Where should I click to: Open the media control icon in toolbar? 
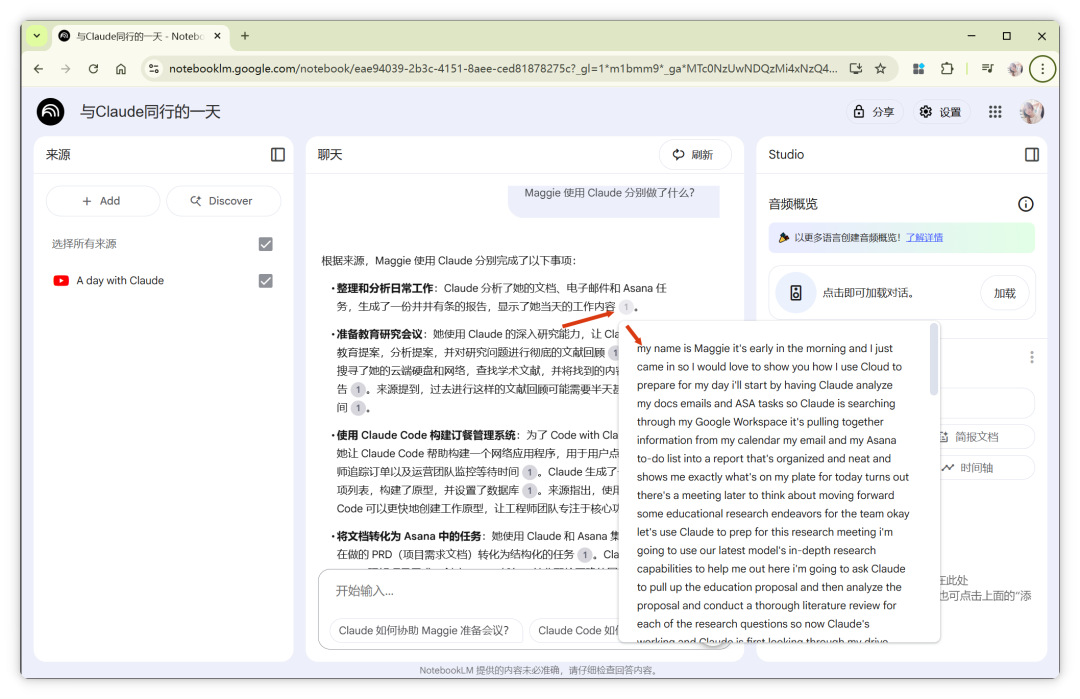(x=988, y=68)
